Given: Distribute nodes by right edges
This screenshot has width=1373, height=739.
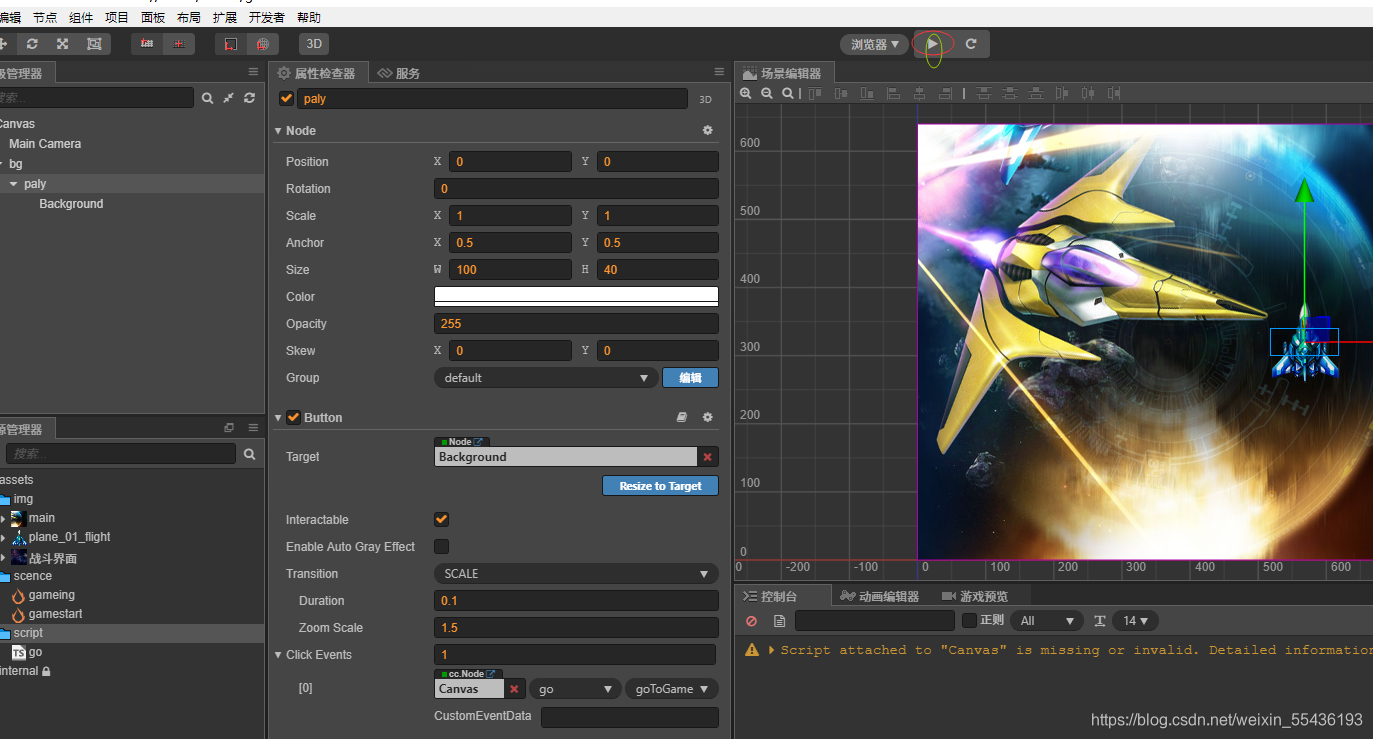Looking at the screenshot, I should (1114, 93).
